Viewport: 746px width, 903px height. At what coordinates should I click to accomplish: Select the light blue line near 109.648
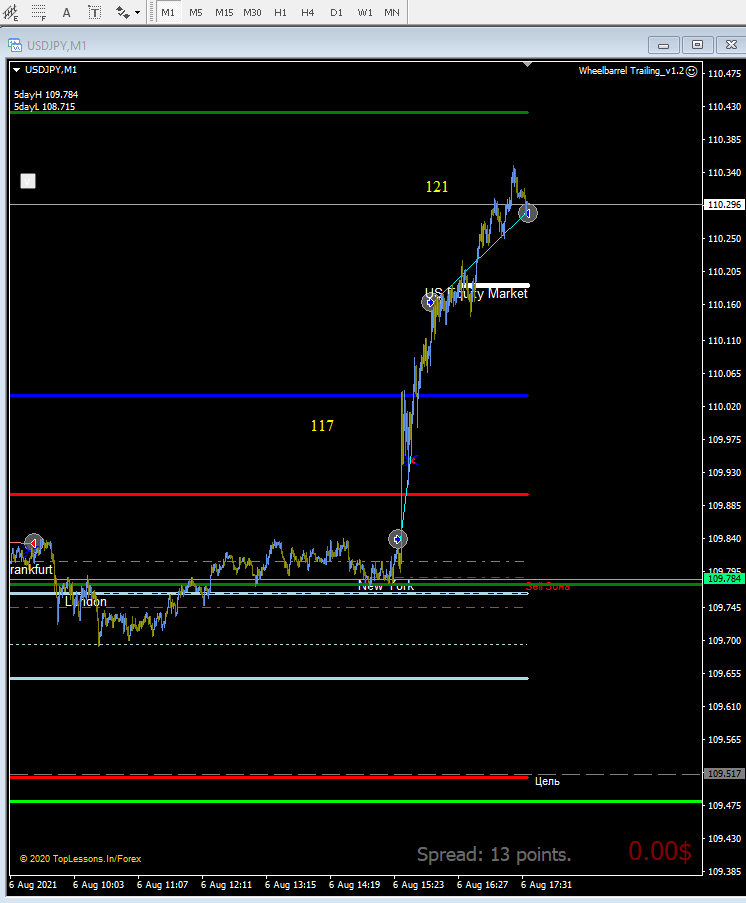pyautogui.click(x=269, y=678)
